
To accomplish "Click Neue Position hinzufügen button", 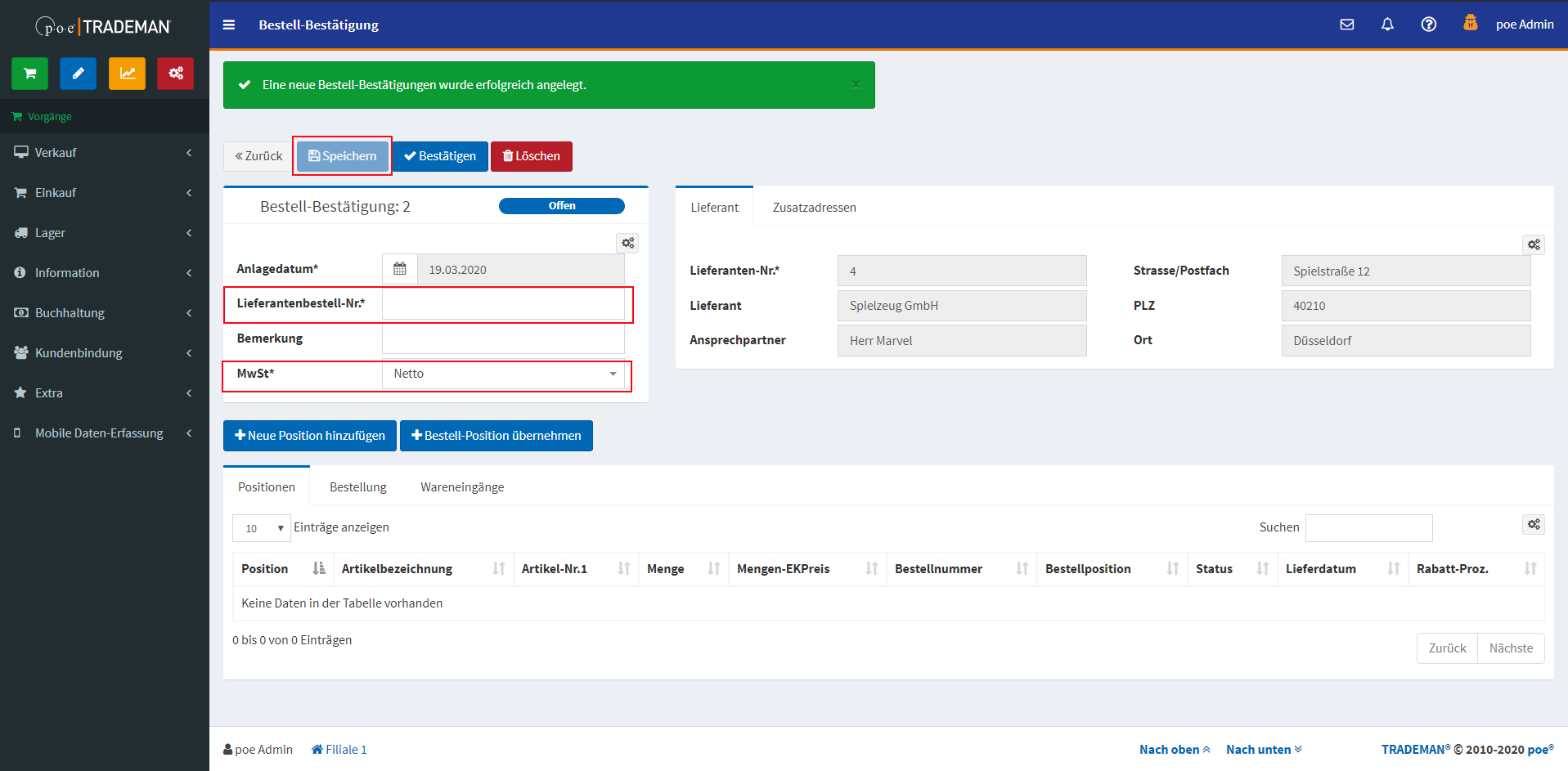I will (310, 436).
